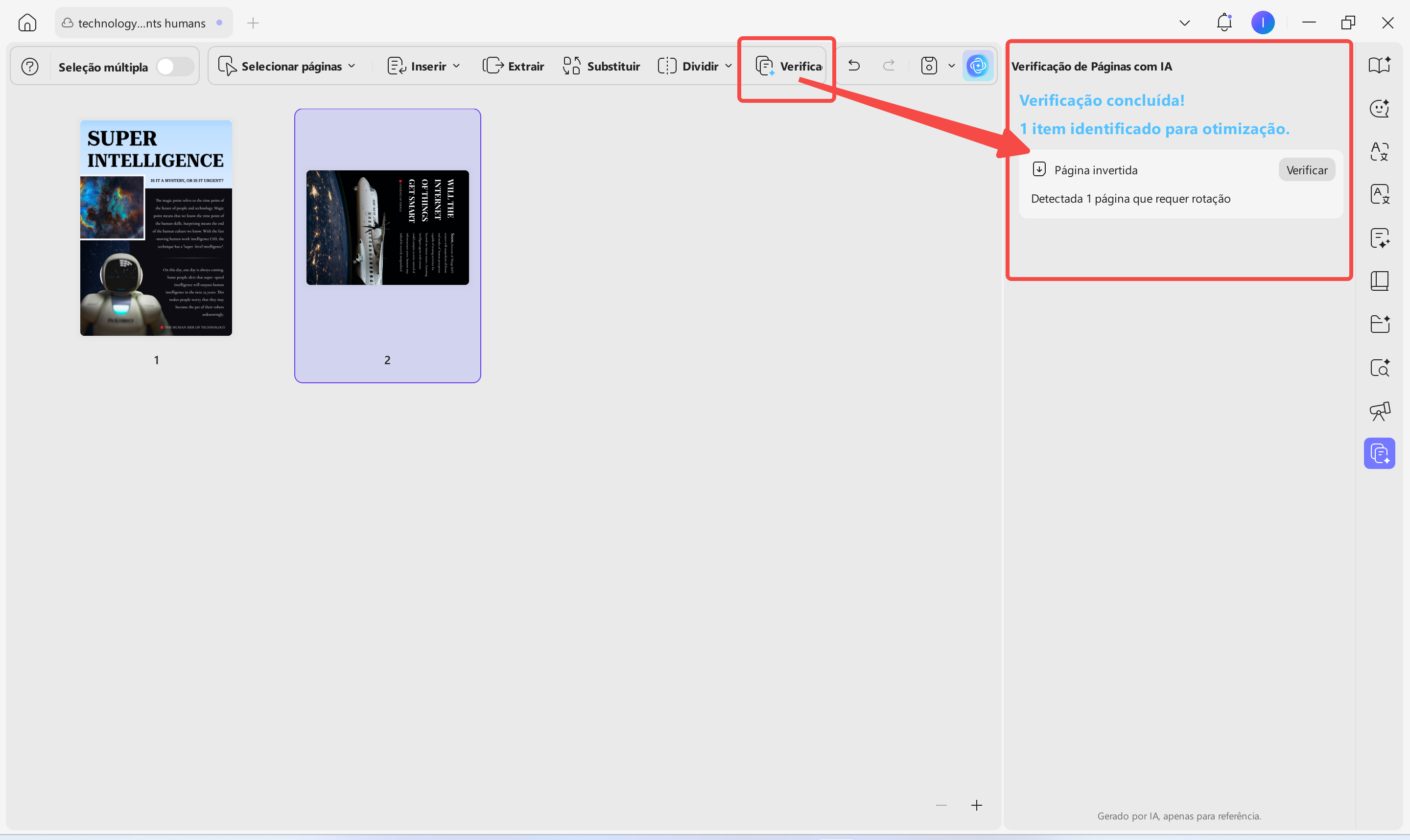Click the undo arrow icon
Image resolution: width=1410 pixels, height=840 pixels.
pos(853,66)
